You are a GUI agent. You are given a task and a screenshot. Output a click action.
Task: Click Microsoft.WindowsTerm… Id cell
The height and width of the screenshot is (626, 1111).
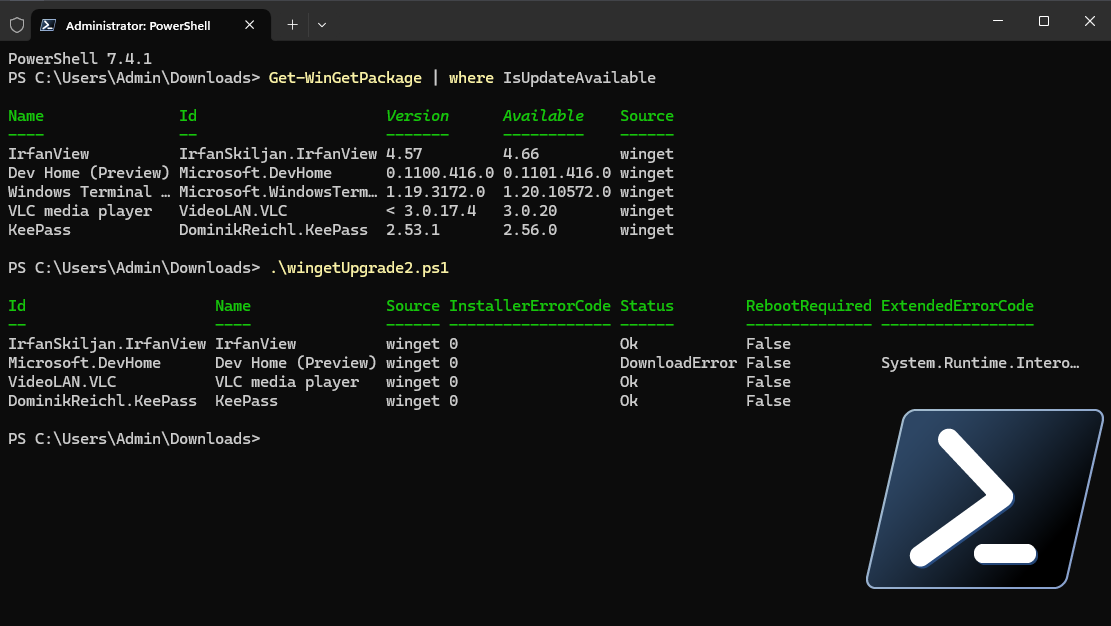click(x=278, y=192)
